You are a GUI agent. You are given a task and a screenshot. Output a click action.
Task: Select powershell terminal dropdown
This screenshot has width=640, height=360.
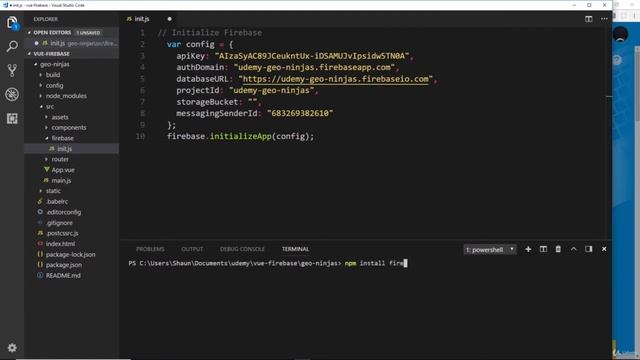pyautogui.click(x=490, y=249)
